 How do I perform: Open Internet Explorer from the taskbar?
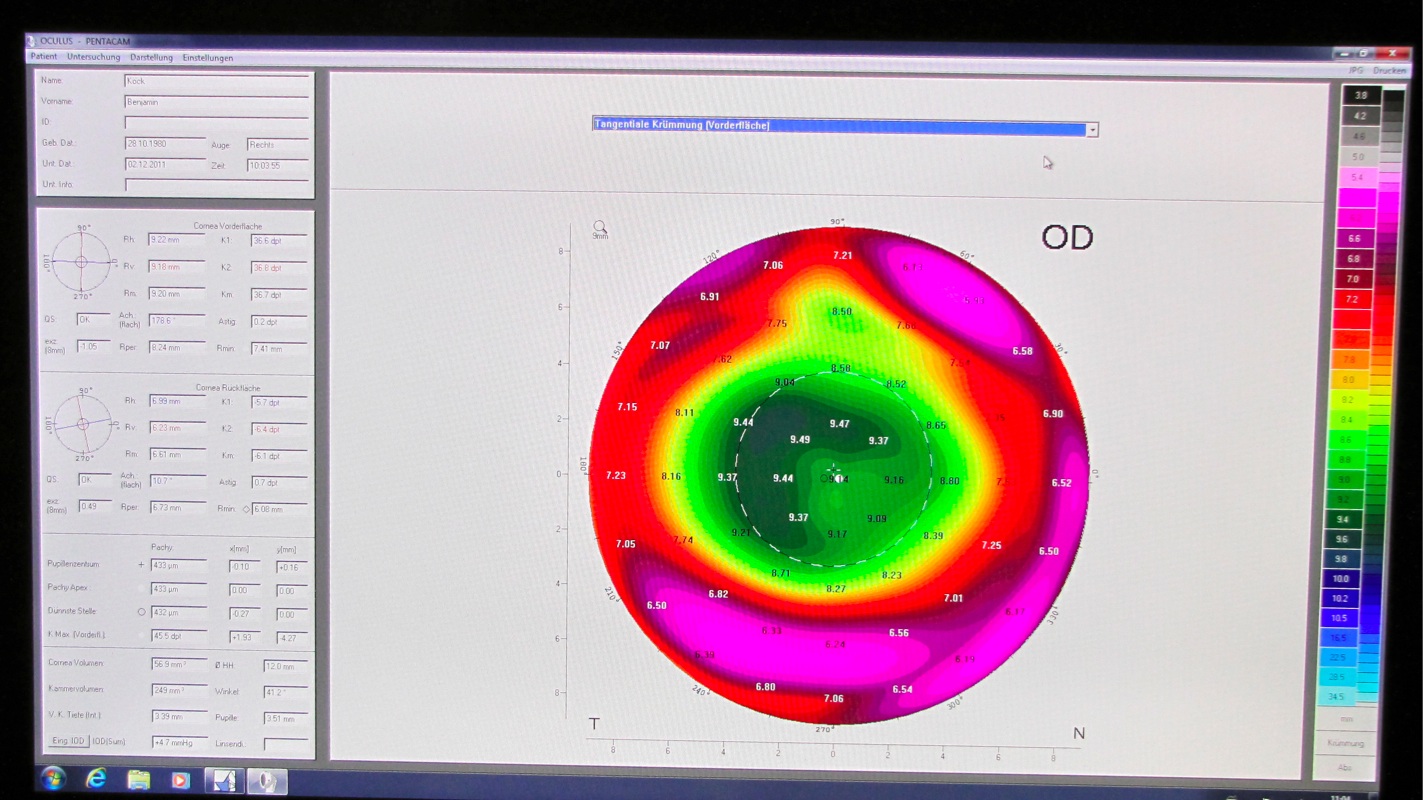click(x=97, y=778)
